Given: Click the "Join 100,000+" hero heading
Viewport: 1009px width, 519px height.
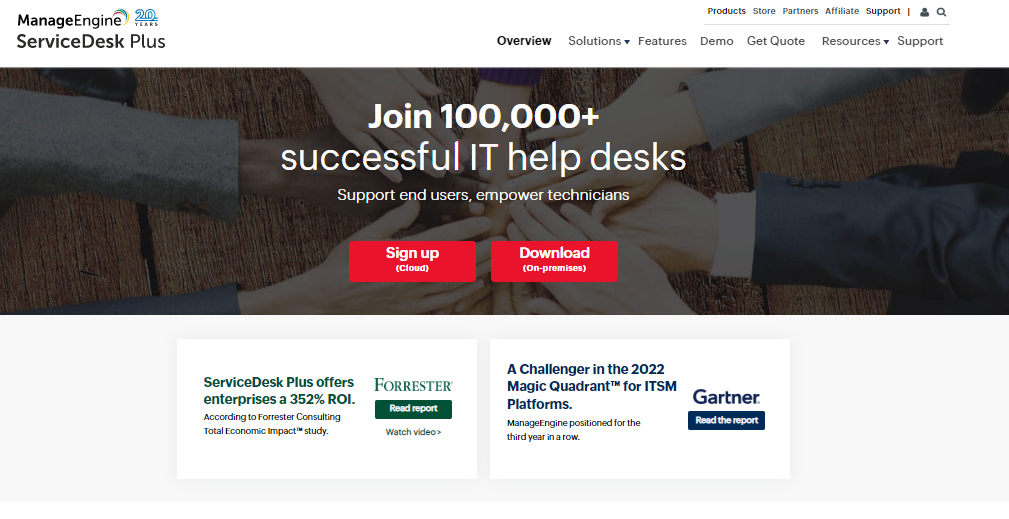Looking at the screenshot, I should pyautogui.click(x=483, y=116).
